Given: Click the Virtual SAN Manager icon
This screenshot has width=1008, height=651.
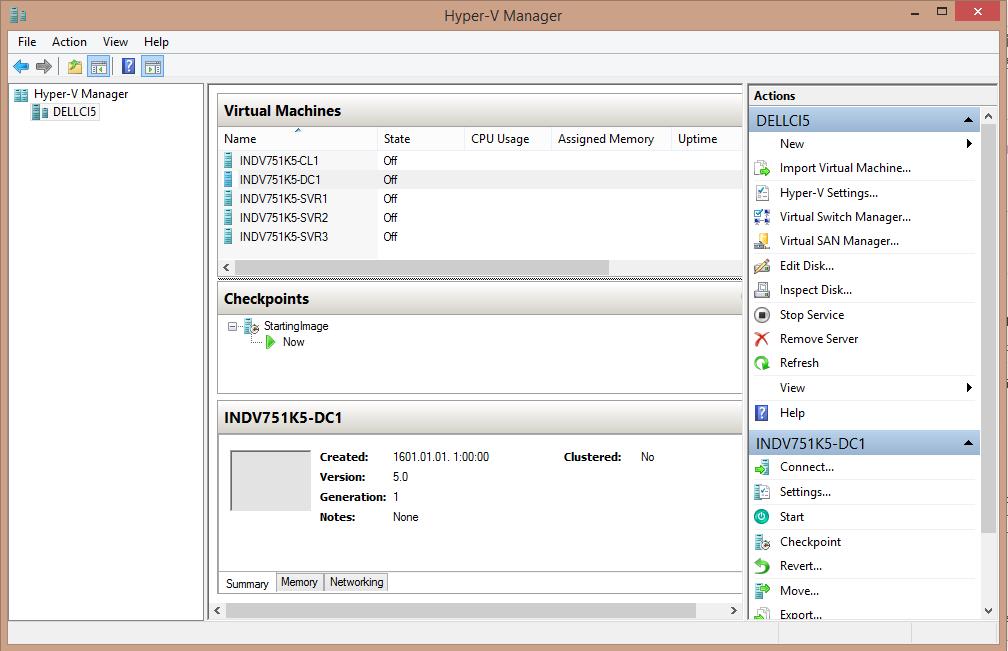Looking at the screenshot, I should click(x=762, y=241).
